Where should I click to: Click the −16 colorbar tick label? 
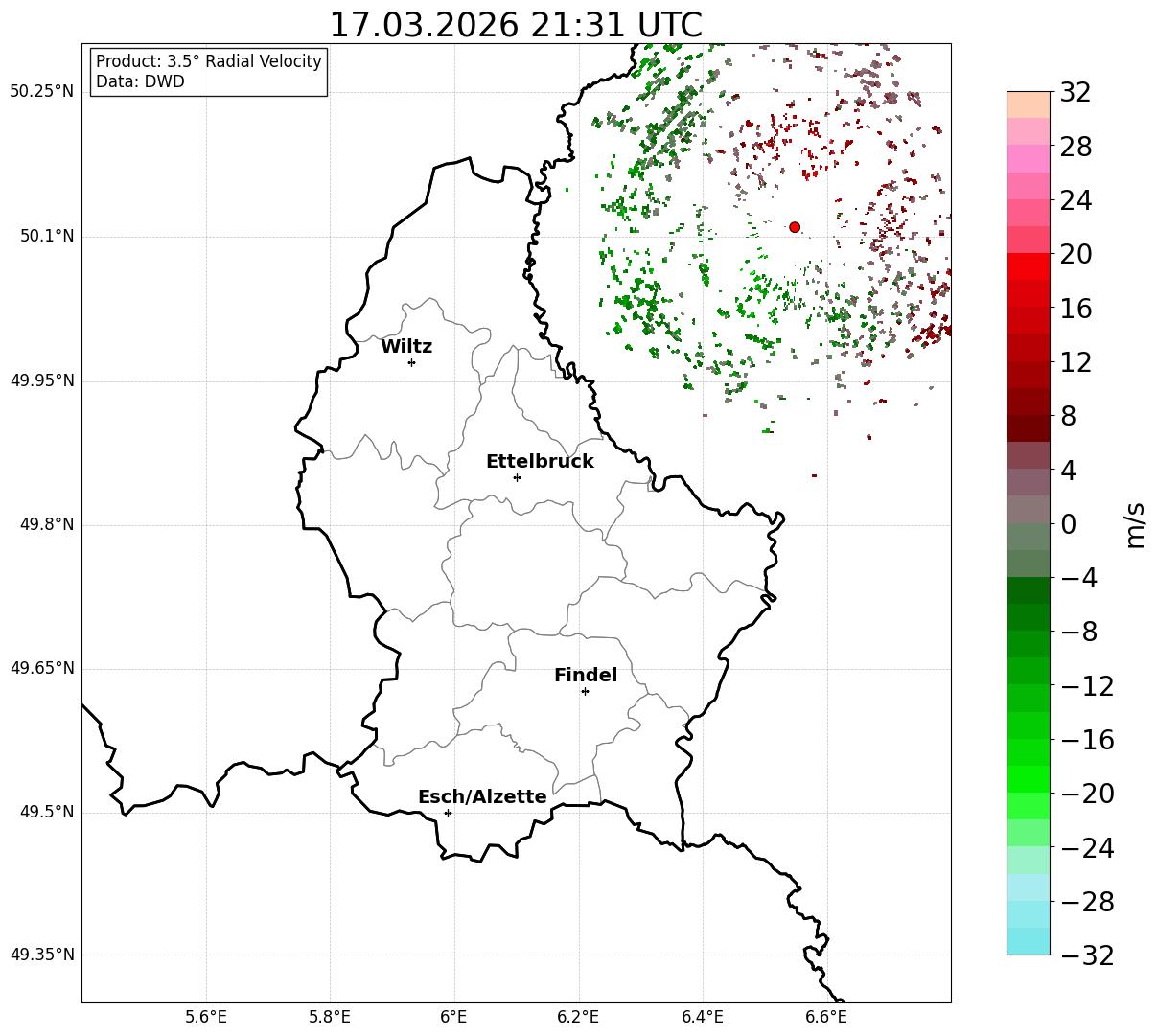pos(1086,740)
